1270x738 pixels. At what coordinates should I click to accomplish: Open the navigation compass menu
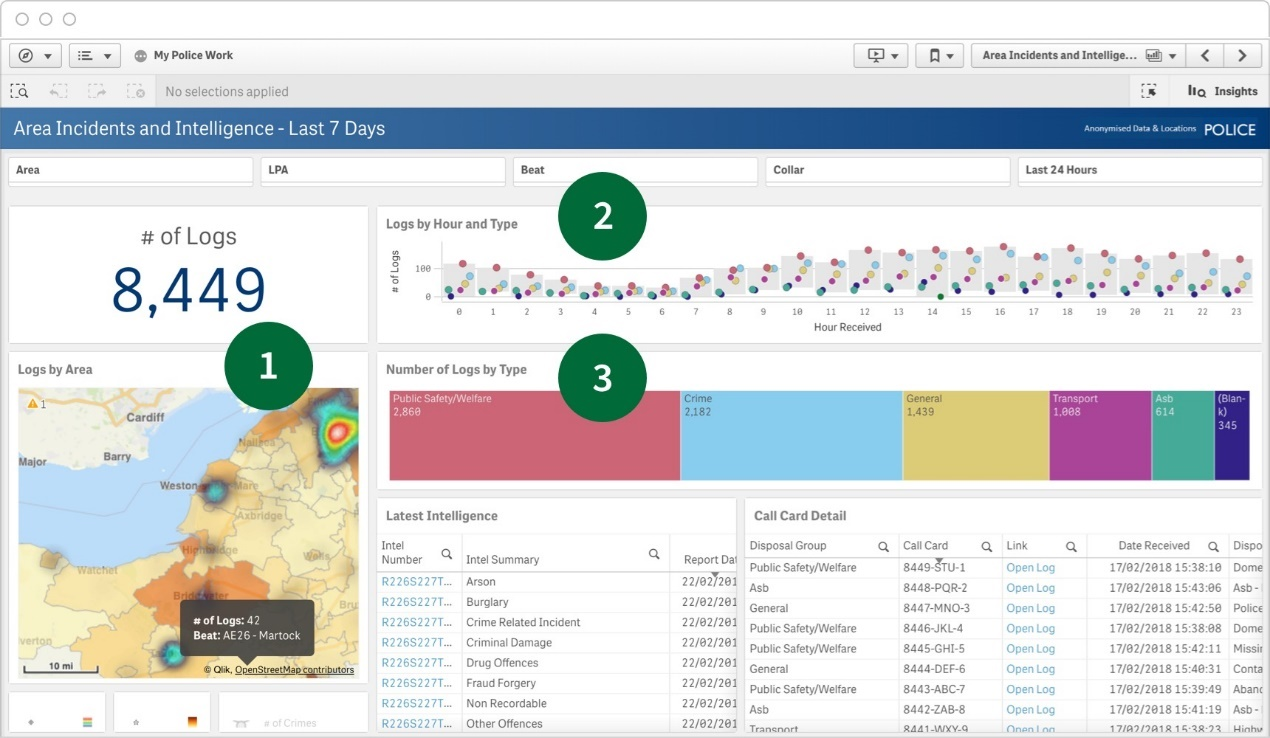(x=35, y=56)
